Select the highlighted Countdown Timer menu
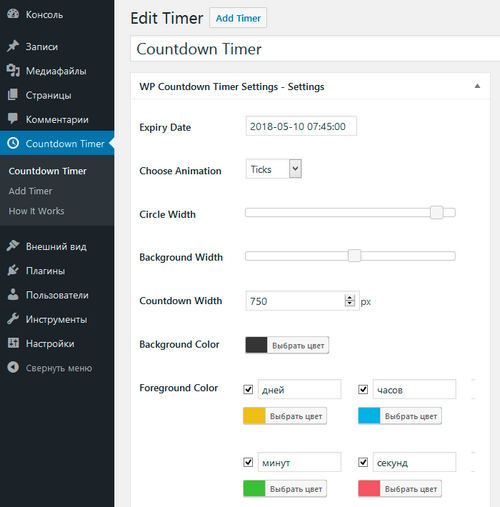The width and height of the screenshot is (500, 507). tap(57, 143)
